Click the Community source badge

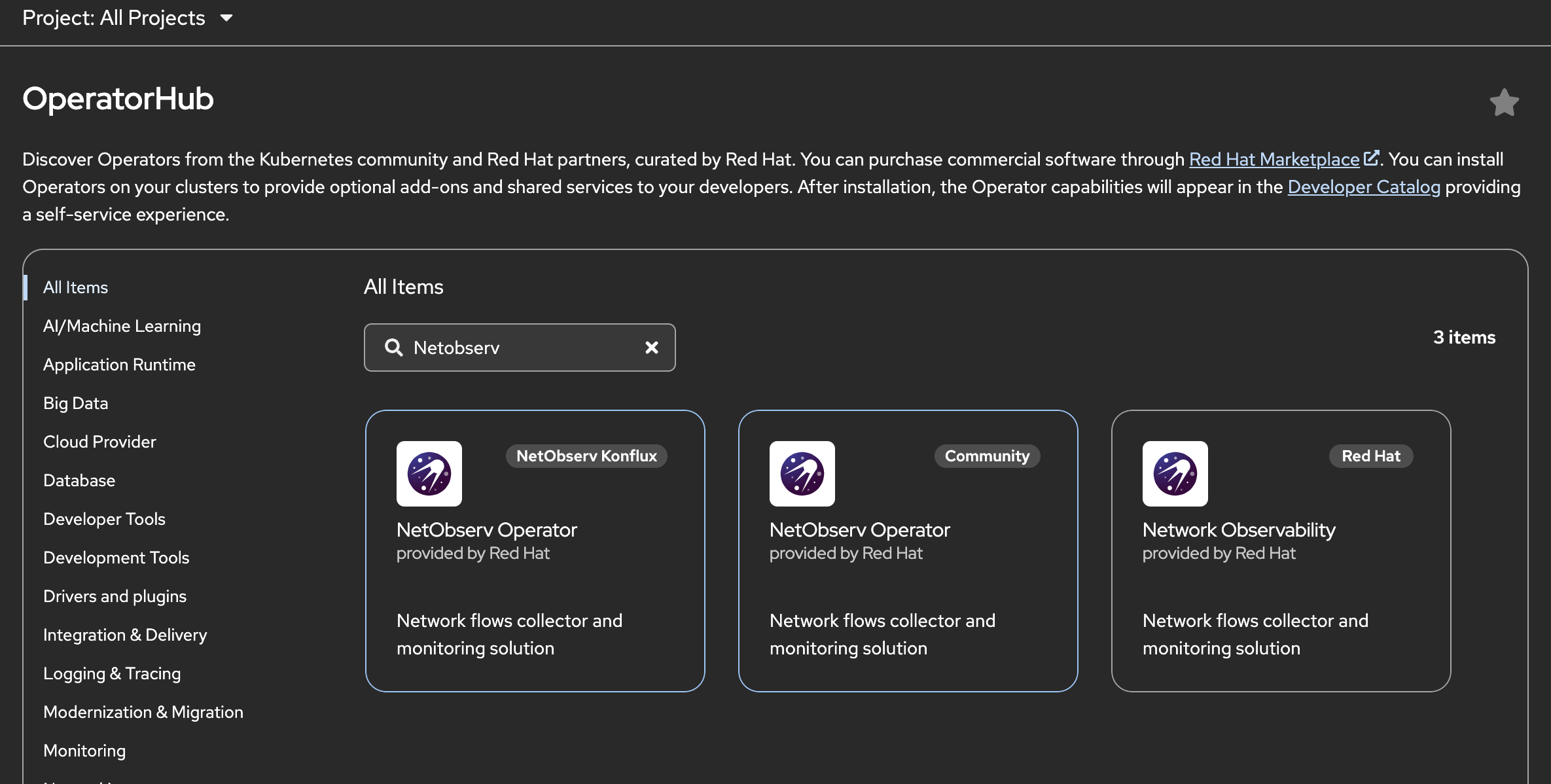(x=987, y=456)
